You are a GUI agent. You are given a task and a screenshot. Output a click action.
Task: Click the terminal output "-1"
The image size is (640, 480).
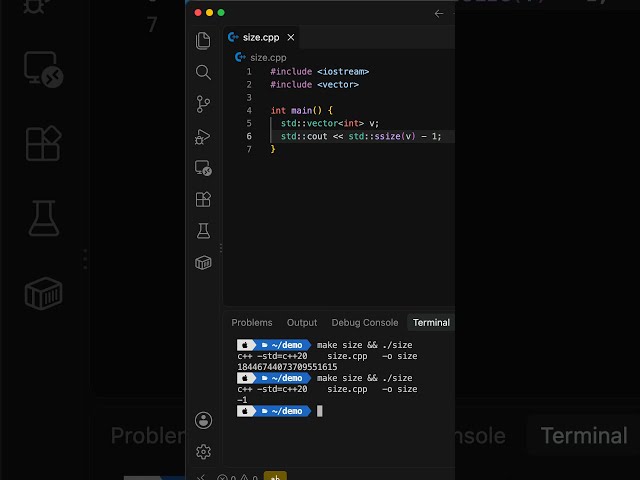pos(242,400)
